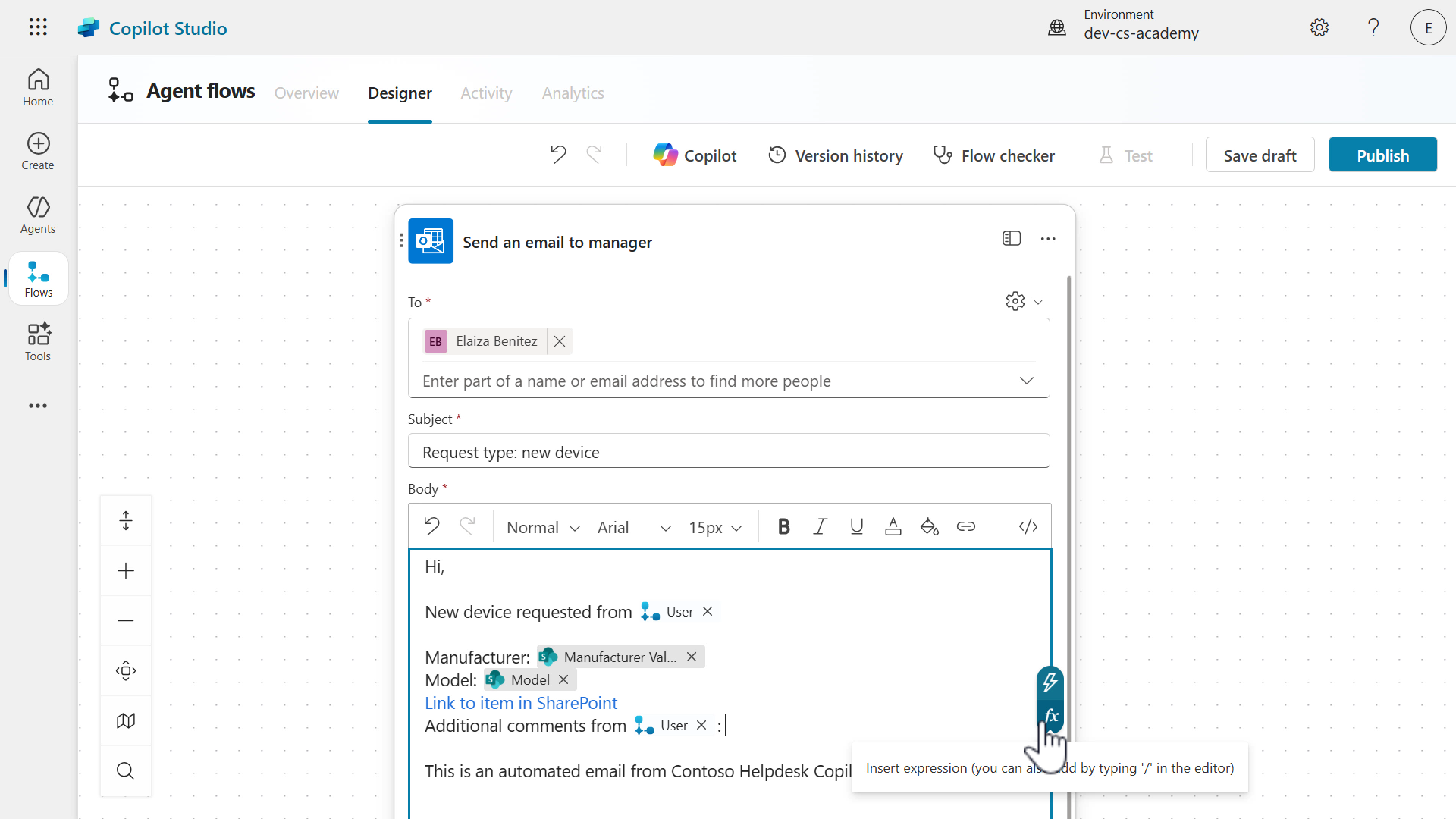Image resolution: width=1456 pixels, height=819 pixels.
Task: Switch to the Activity tab
Action: click(x=486, y=93)
